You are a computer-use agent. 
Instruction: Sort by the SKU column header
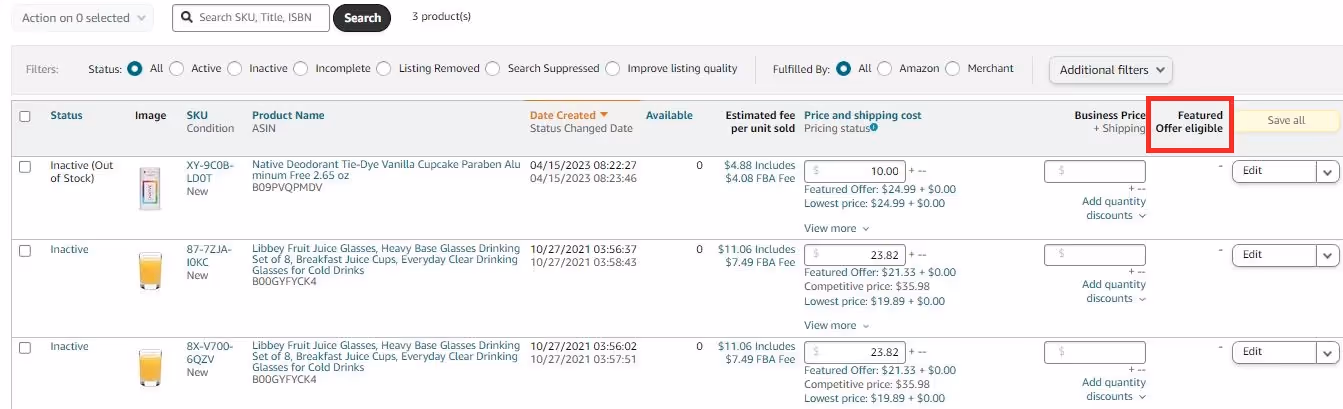pos(197,115)
